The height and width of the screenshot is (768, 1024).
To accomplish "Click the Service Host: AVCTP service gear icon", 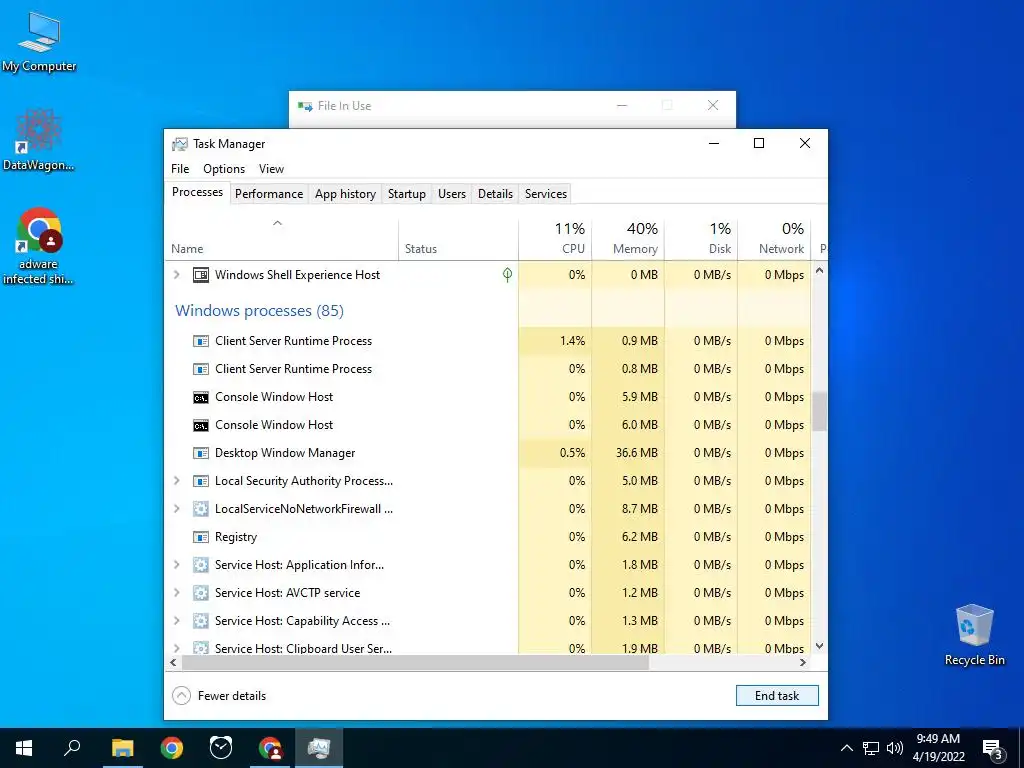I will [x=201, y=593].
